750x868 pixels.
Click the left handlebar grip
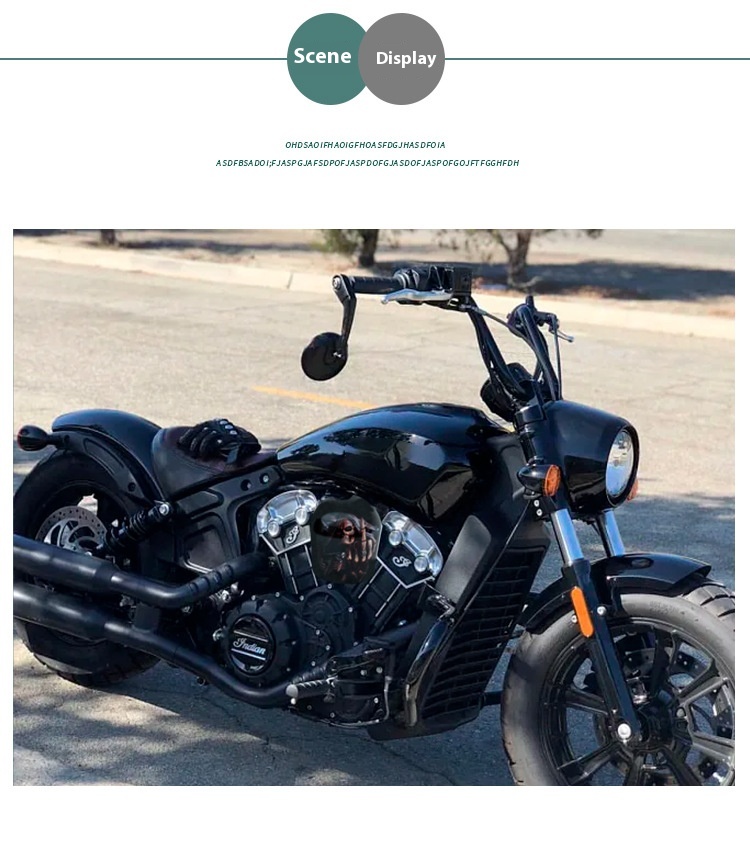pyautogui.click(x=374, y=285)
